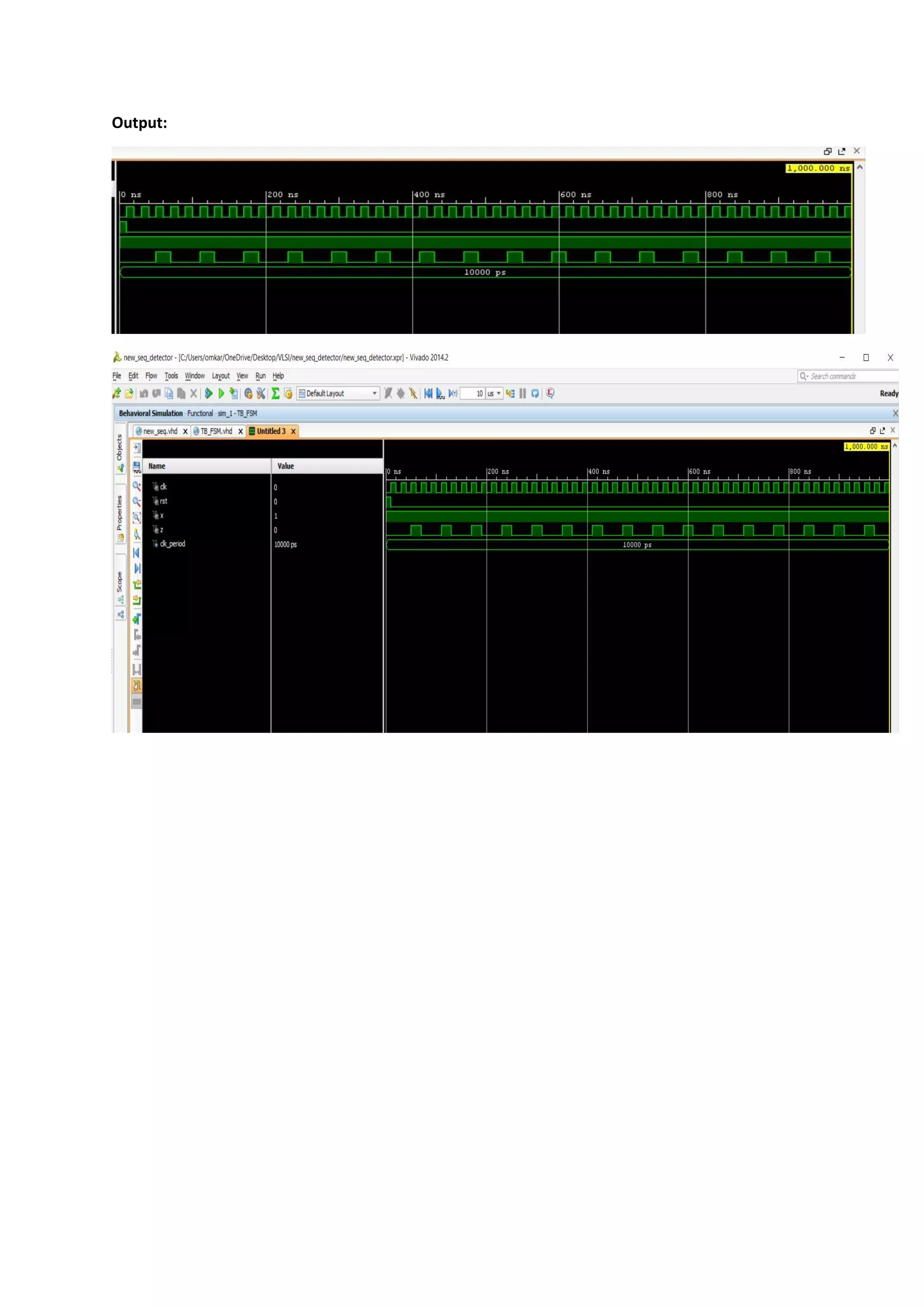Click the green Sigma toolbar icon
Screen dimensions: 924x1307
point(275,394)
